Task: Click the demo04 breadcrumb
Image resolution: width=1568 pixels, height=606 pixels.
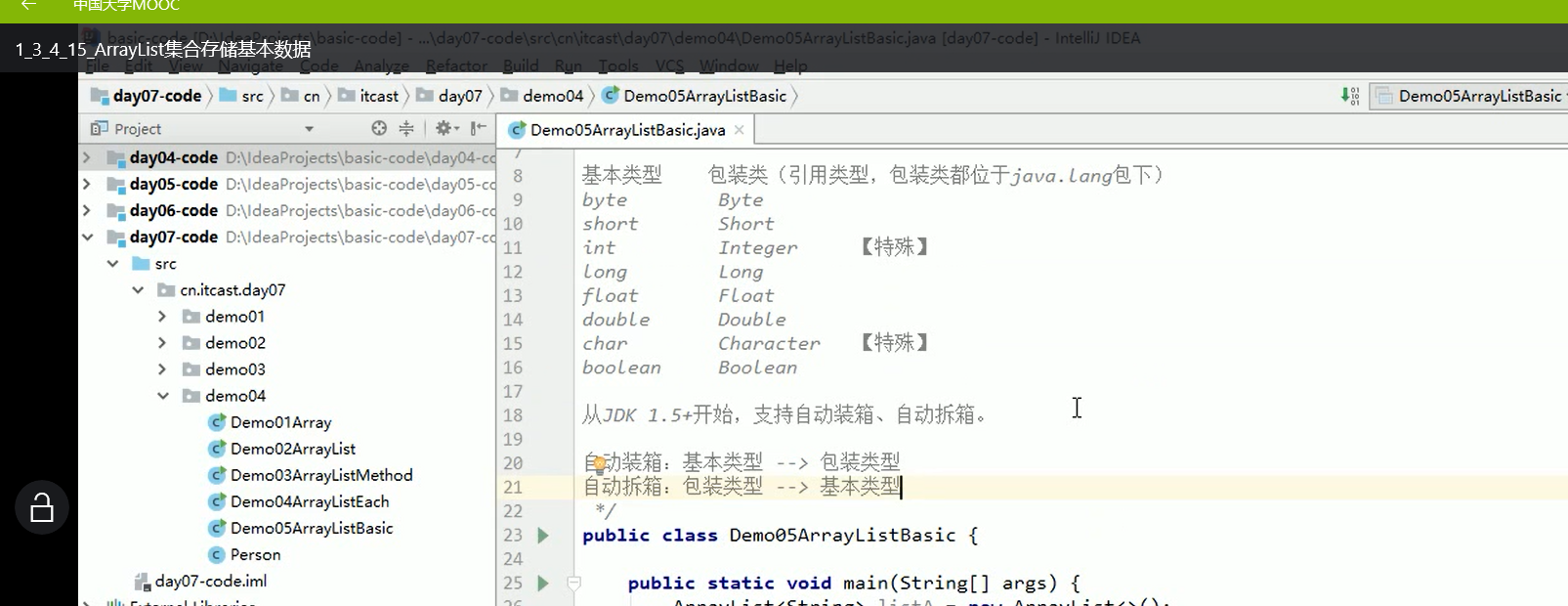Action: tap(542, 96)
